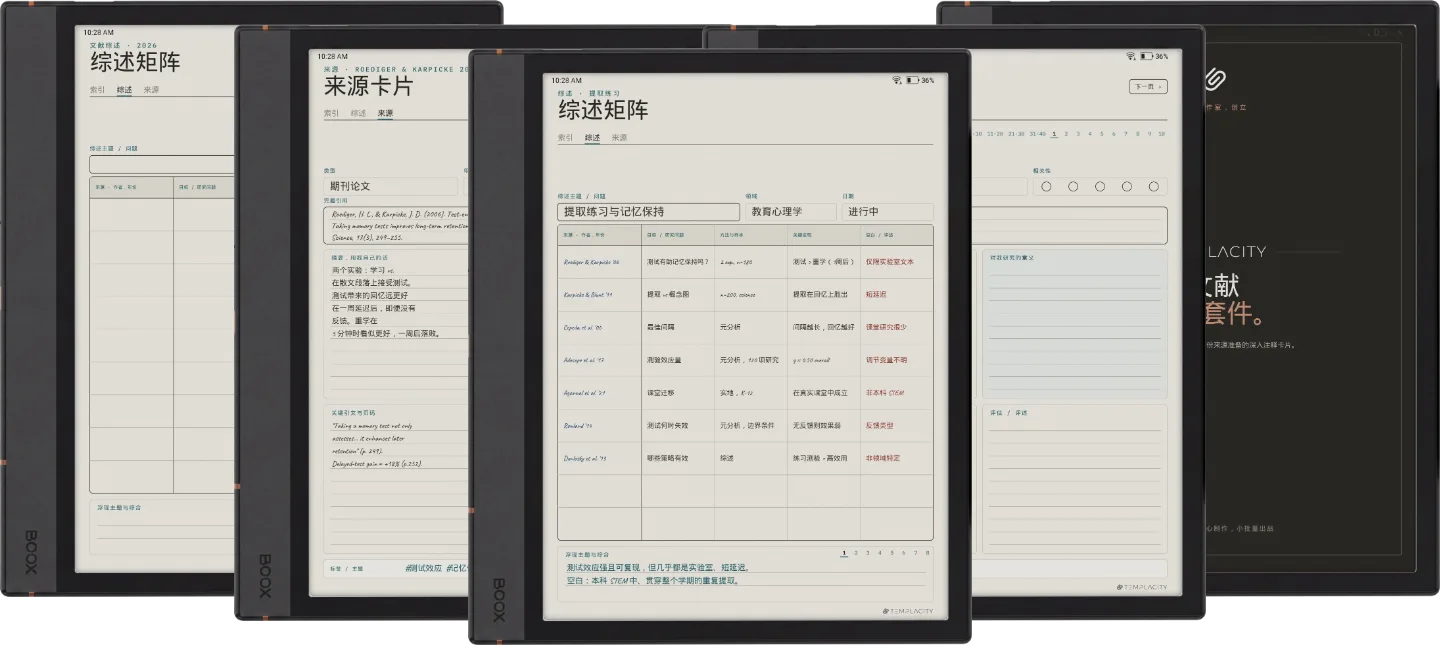Tap the battery icon showing 36% on center tablet
Viewport: 1440px width, 646px height.
[913, 80]
